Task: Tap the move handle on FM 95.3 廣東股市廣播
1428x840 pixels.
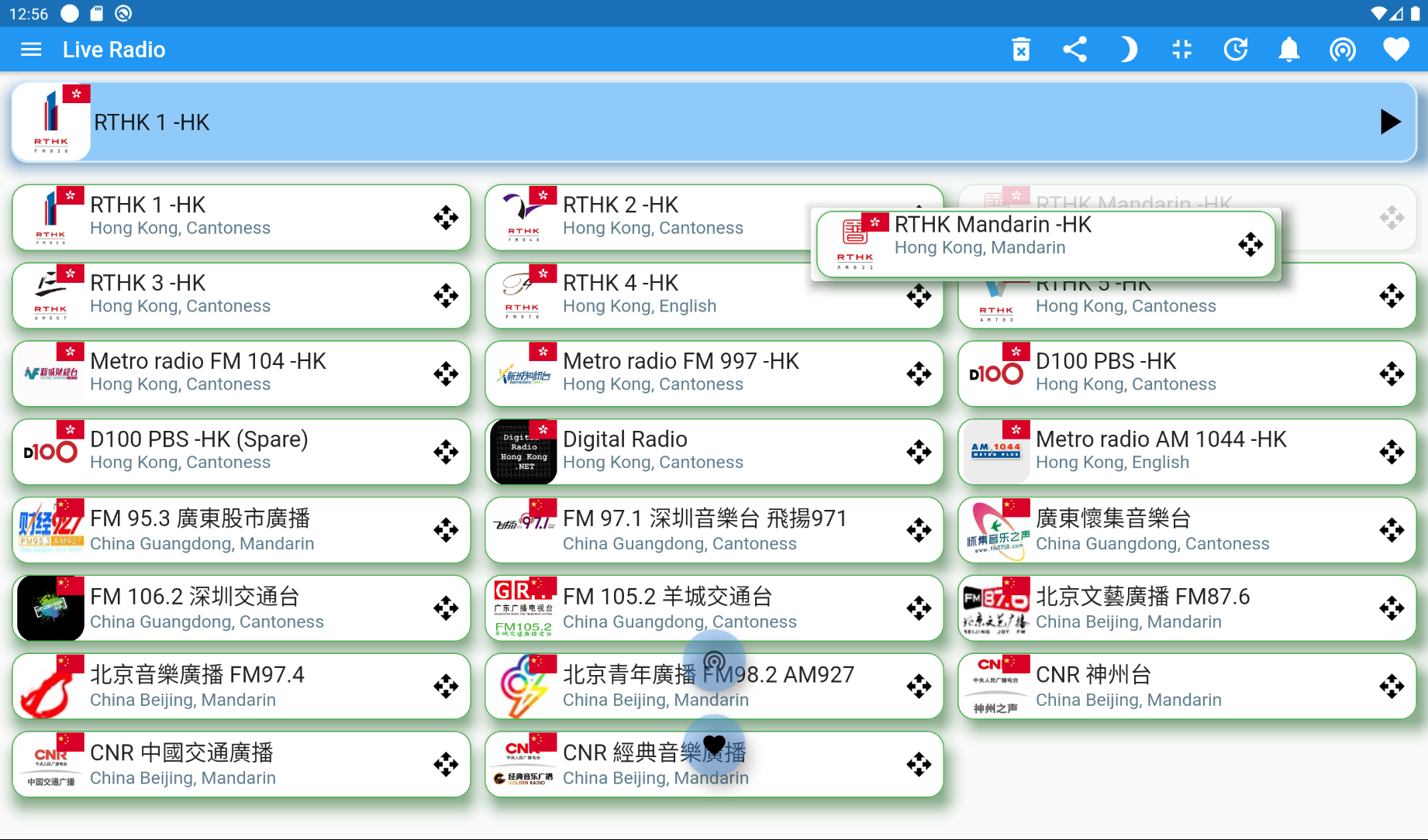Action: tap(446, 531)
